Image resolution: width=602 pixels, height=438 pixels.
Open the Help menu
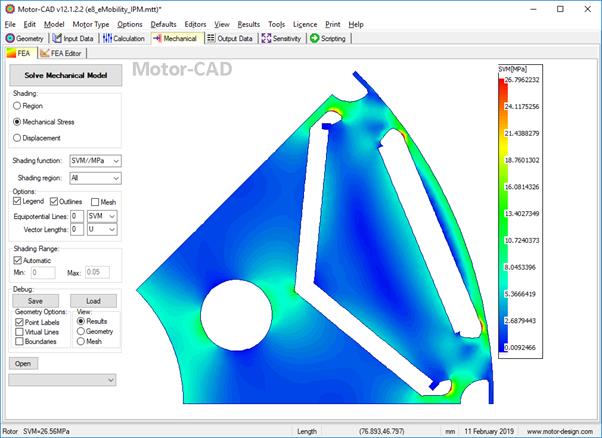click(x=356, y=24)
